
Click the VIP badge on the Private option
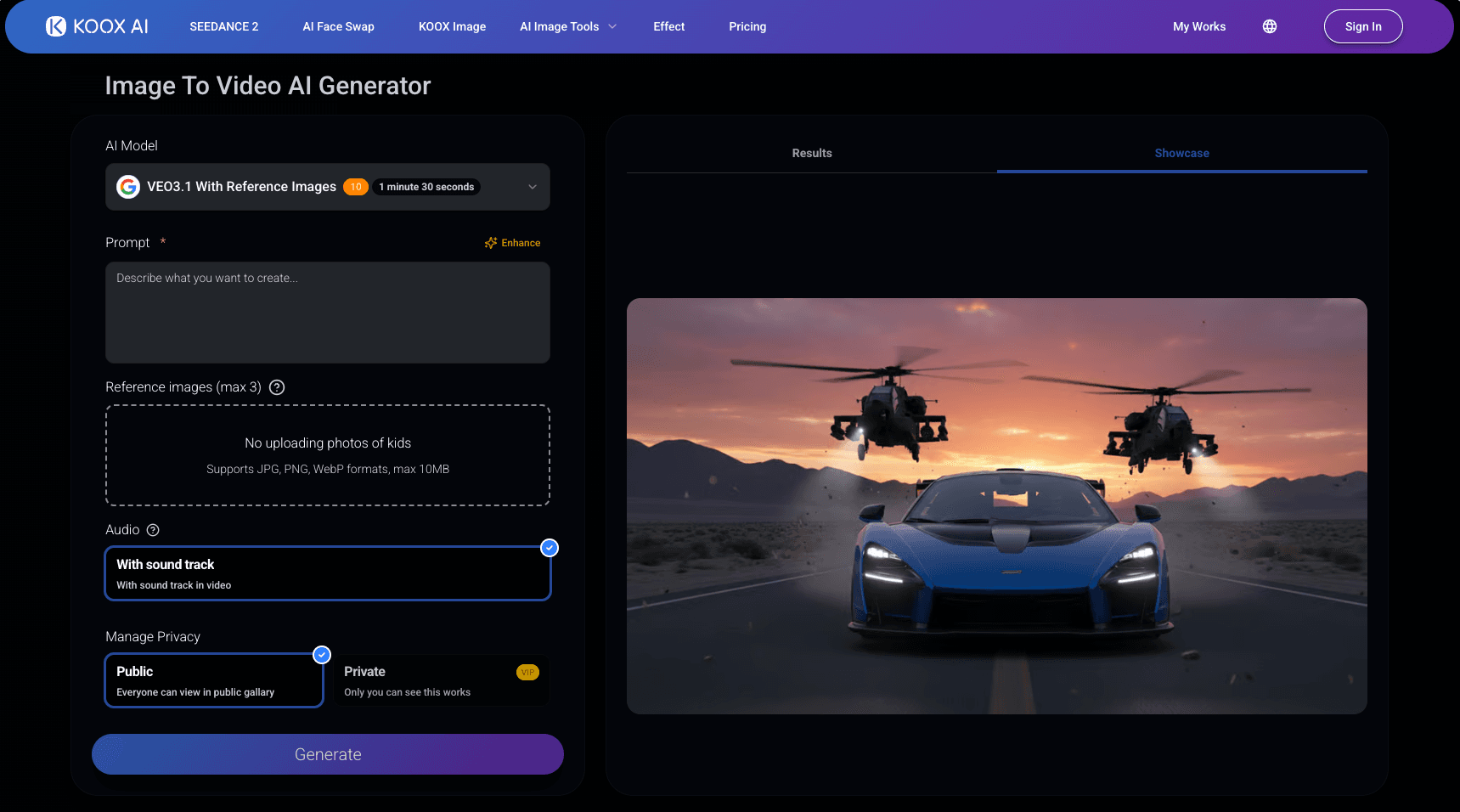coord(527,672)
